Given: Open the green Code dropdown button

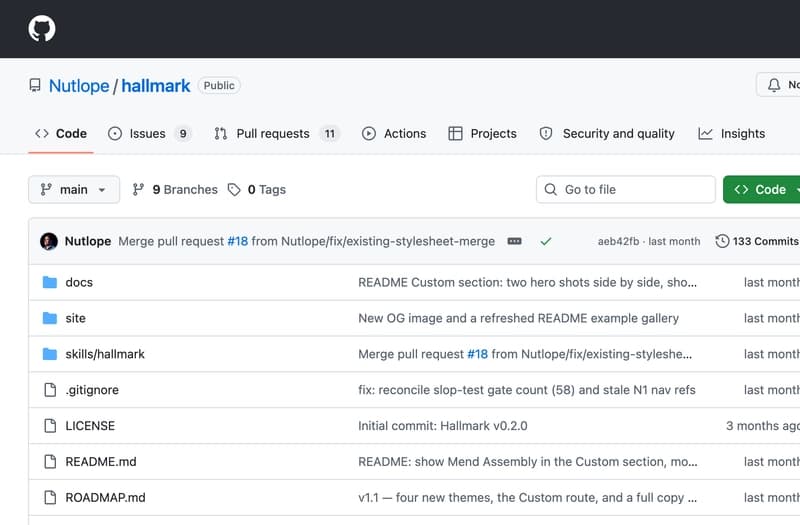Looking at the screenshot, I should pyautogui.click(x=762, y=190).
